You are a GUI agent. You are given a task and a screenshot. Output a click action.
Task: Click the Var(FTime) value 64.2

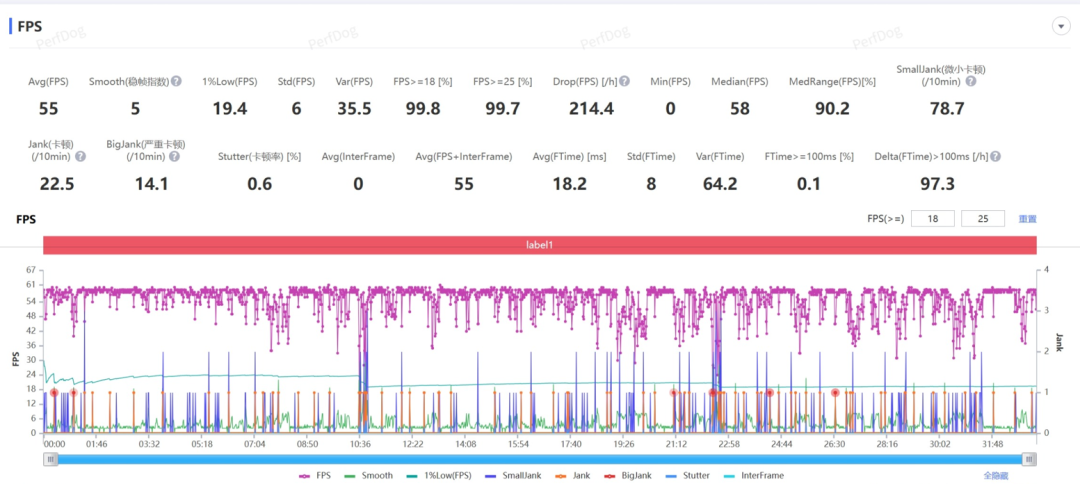pos(720,184)
